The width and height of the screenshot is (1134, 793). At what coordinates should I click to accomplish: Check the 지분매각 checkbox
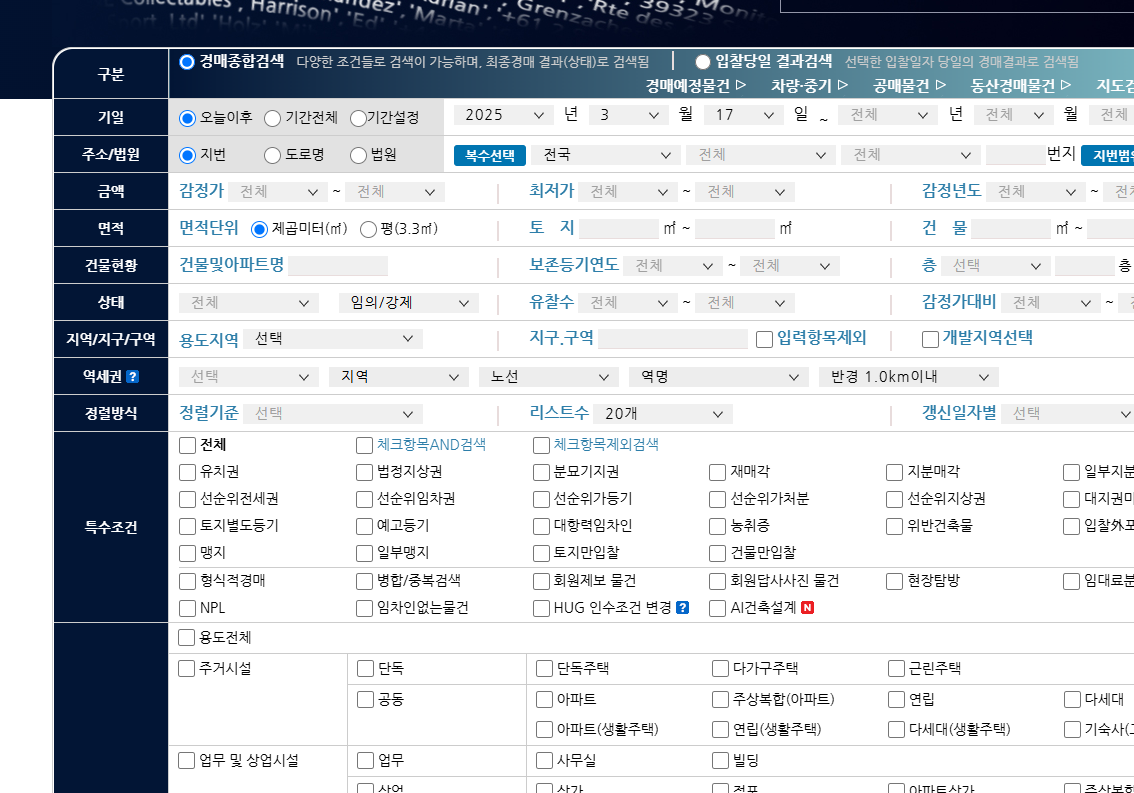(x=895, y=472)
